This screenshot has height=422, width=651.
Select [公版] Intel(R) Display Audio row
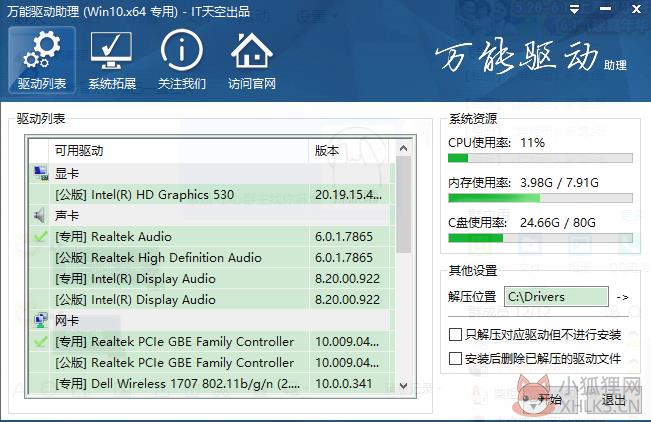pos(212,299)
